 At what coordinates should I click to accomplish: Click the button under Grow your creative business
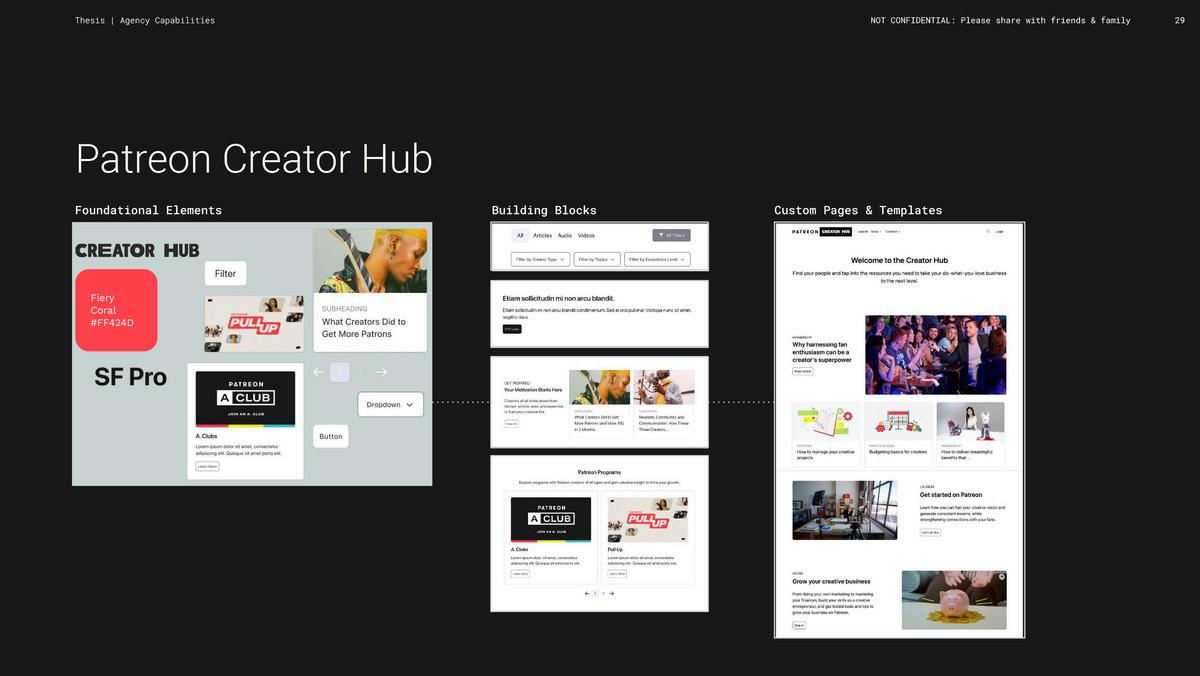[x=799, y=625]
